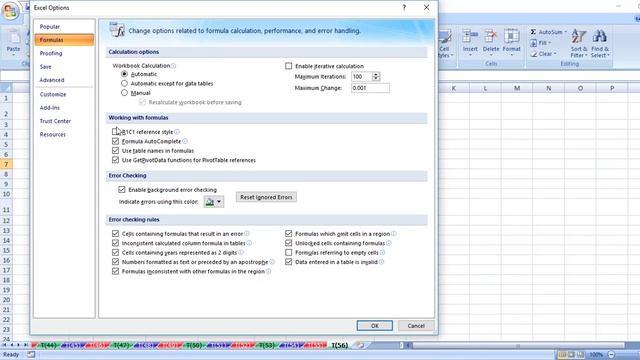This screenshot has width=640, height=360.
Task: Click the OK button
Action: (x=375, y=326)
